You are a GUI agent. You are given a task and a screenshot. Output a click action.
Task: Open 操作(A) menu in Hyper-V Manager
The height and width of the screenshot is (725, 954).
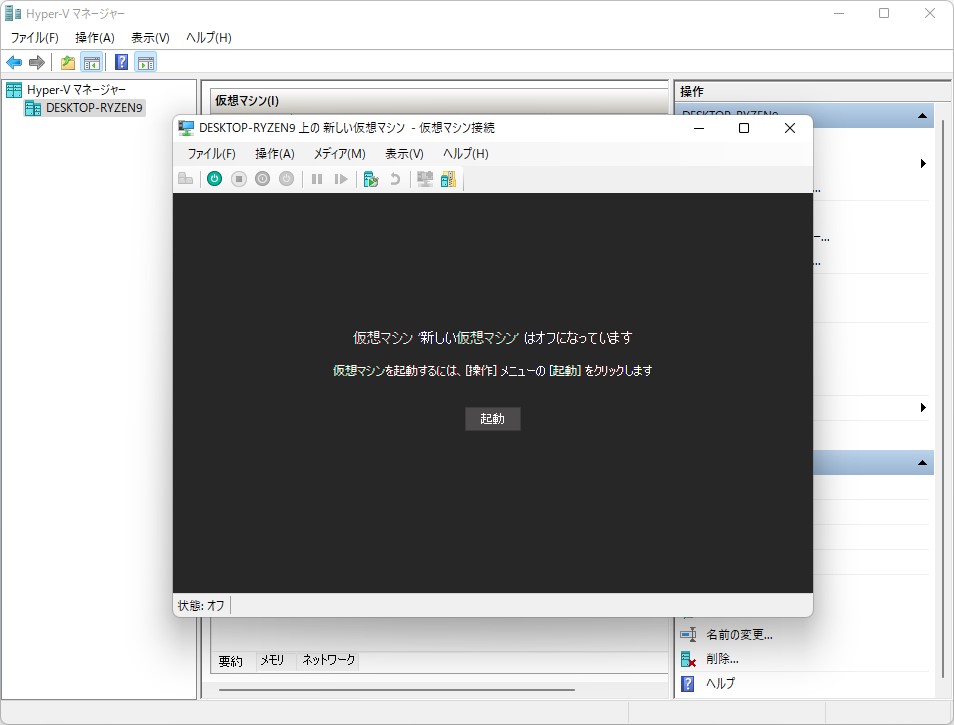95,38
